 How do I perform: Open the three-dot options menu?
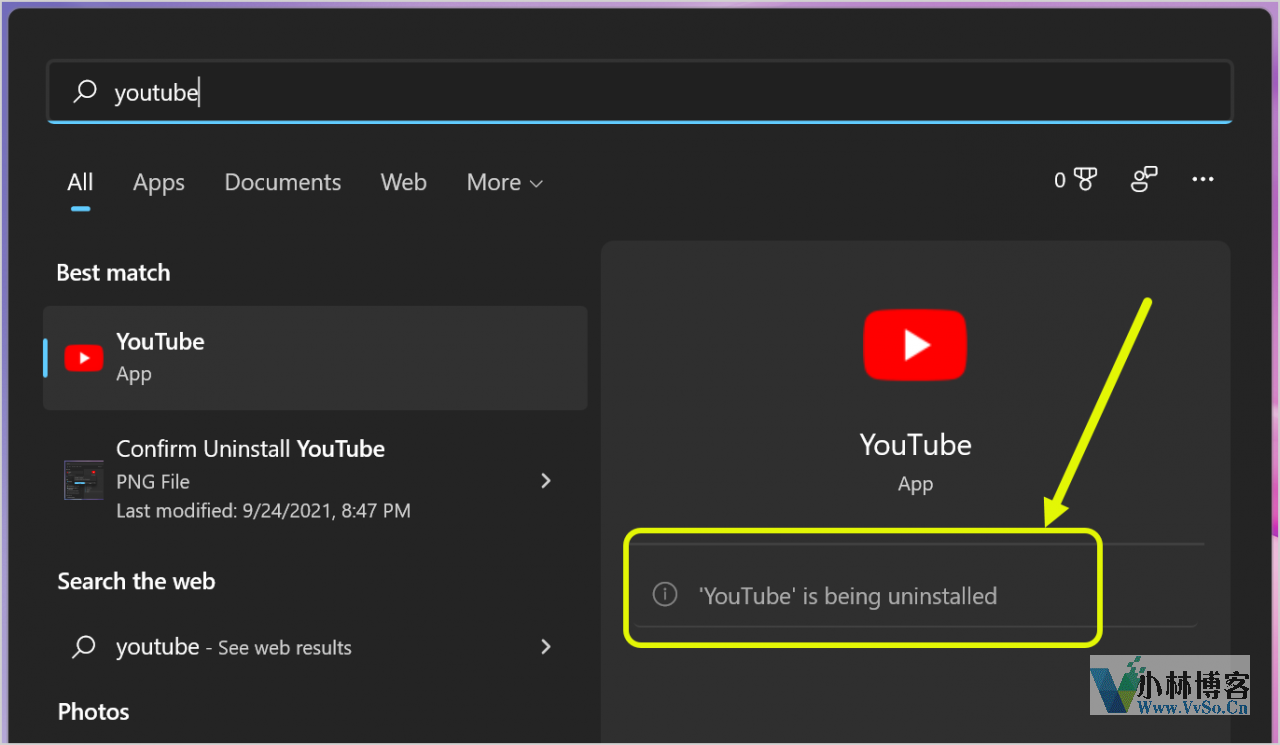pyautogui.click(x=1203, y=180)
